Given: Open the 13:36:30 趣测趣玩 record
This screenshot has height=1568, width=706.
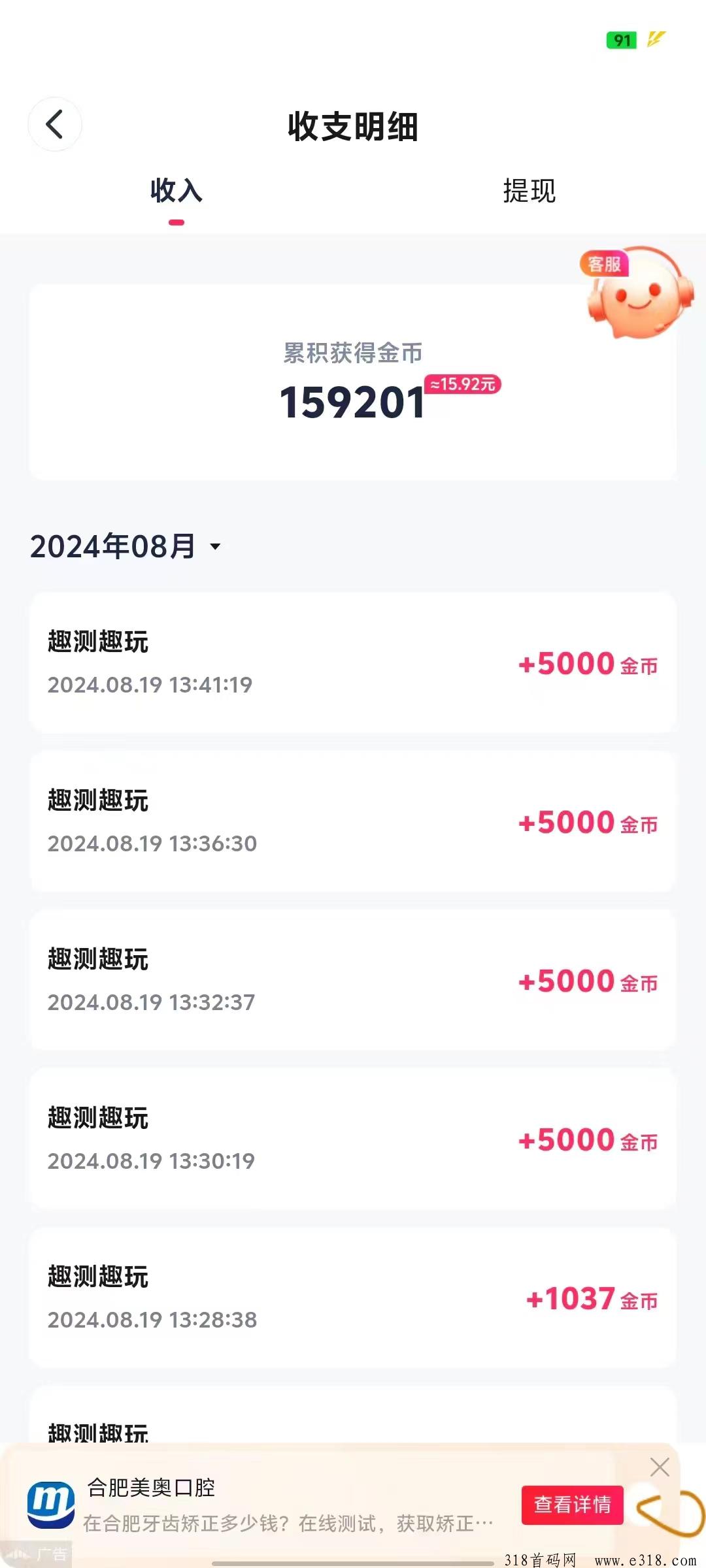Looking at the screenshot, I should pyautogui.click(x=353, y=821).
